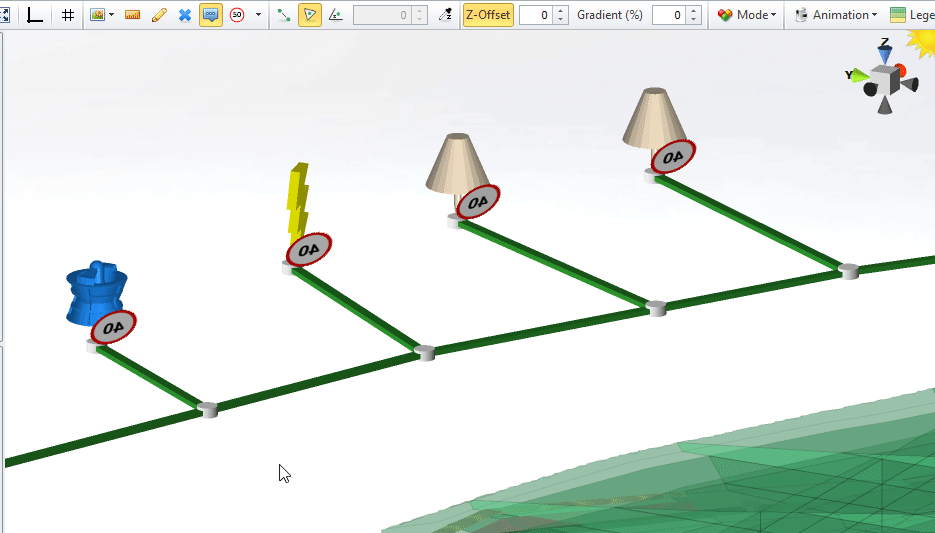Click the zoom-to-extents icon

coord(4,15)
